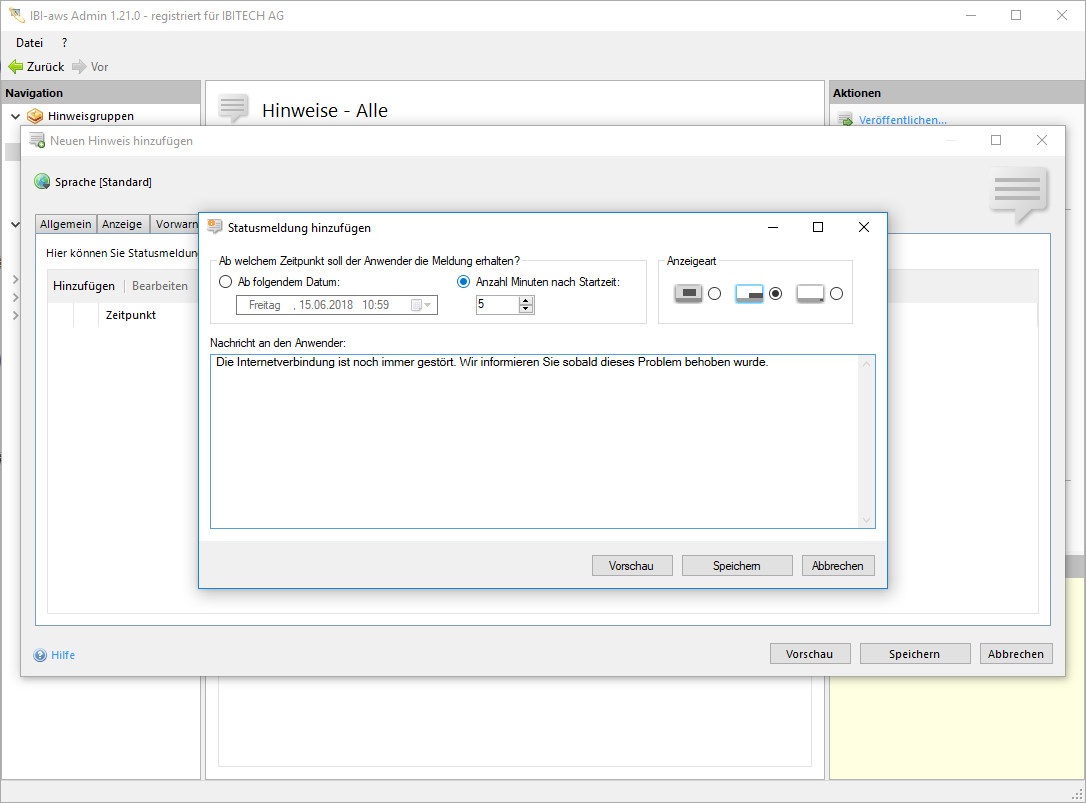Open the Datei menu

[30, 43]
